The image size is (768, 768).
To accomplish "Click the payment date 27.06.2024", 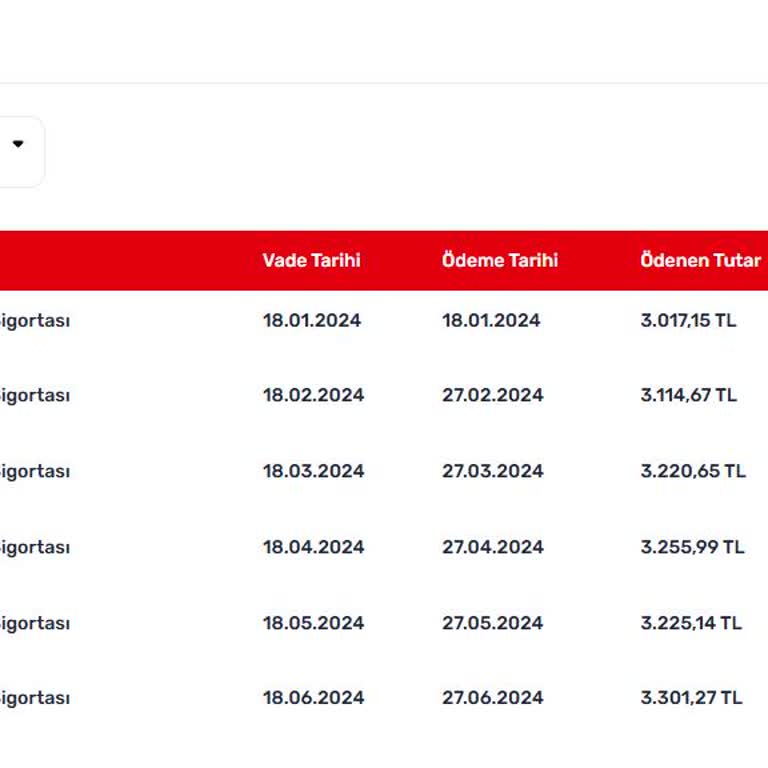I will [492, 698].
